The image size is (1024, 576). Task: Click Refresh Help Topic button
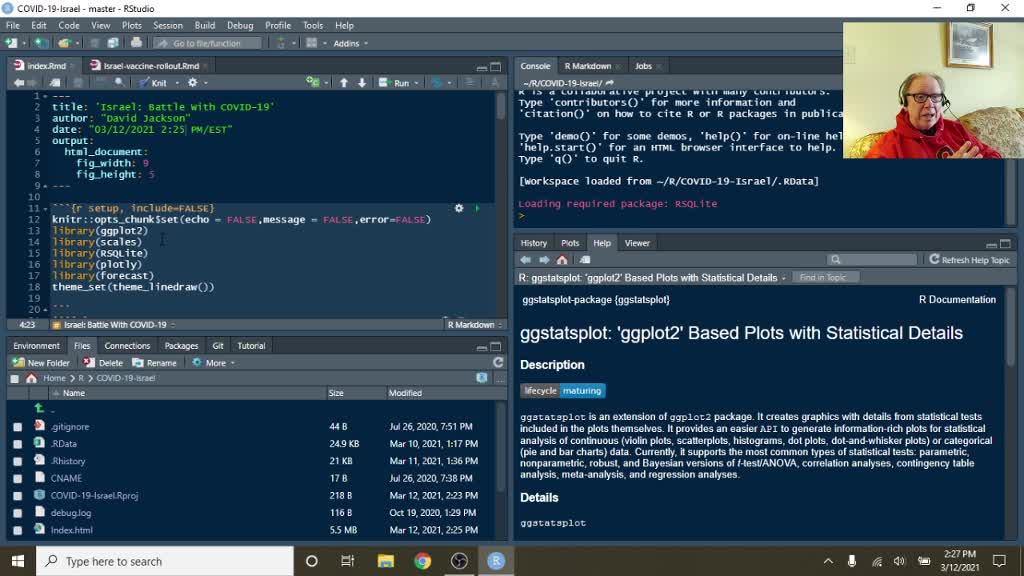pos(970,260)
